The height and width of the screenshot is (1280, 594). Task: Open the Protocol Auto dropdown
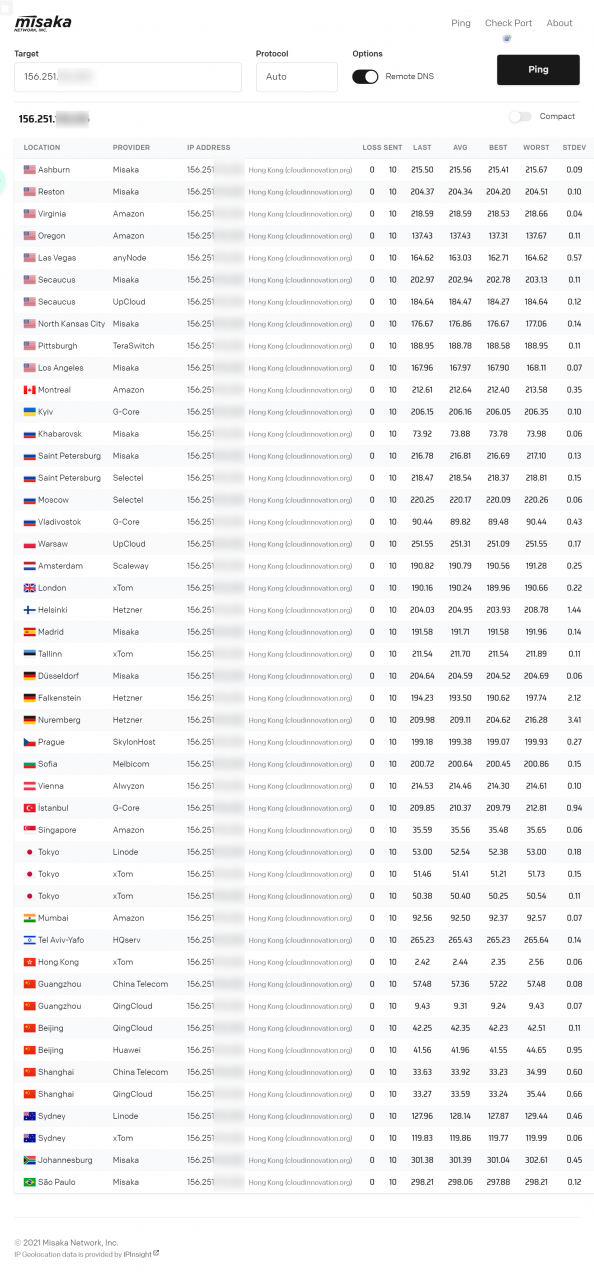[x=297, y=77]
